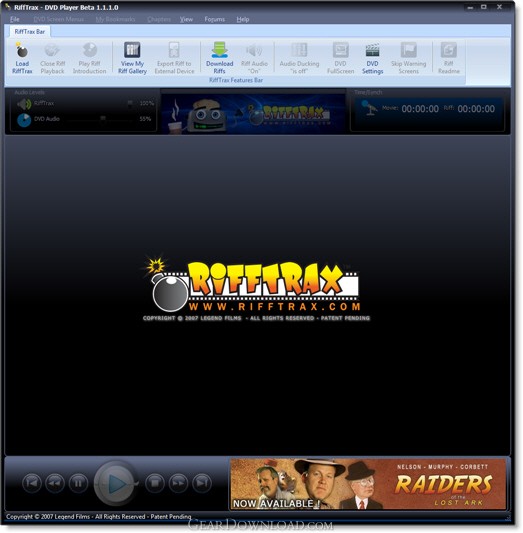The height and width of the screenshot is (533, 523).
Task: Click the status bar copyright text
Action: click(x=99, y=517)
